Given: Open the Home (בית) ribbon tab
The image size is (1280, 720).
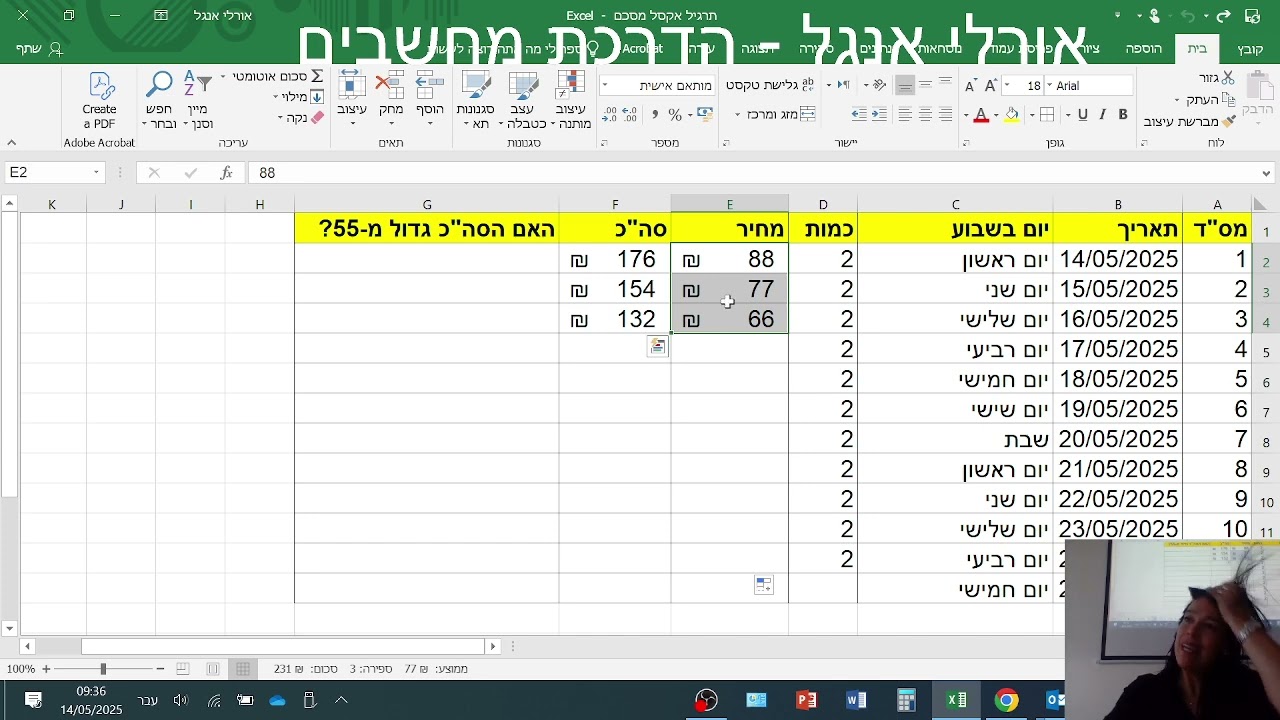Looking at the screenshot, I should 1196,49.
